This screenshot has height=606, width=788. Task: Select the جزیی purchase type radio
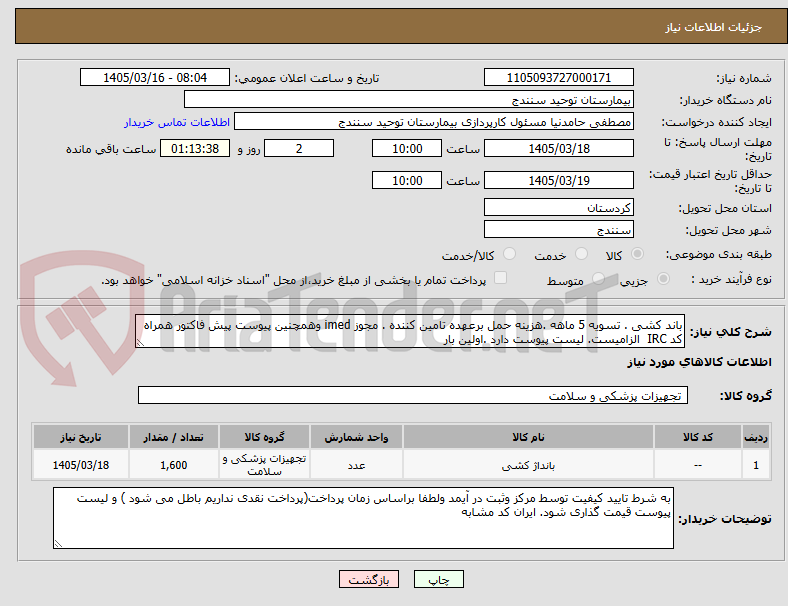[x=663, y=279]
